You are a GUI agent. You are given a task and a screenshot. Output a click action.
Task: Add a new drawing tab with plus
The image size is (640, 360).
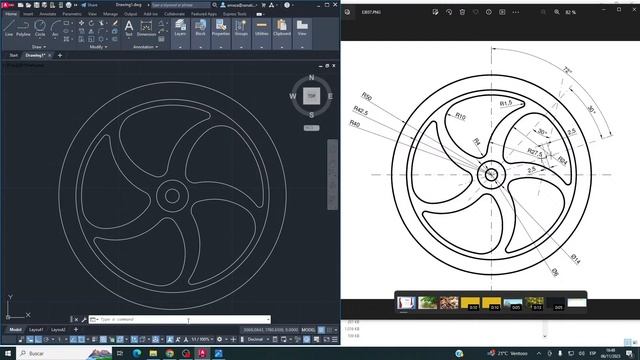pos(60,55)
